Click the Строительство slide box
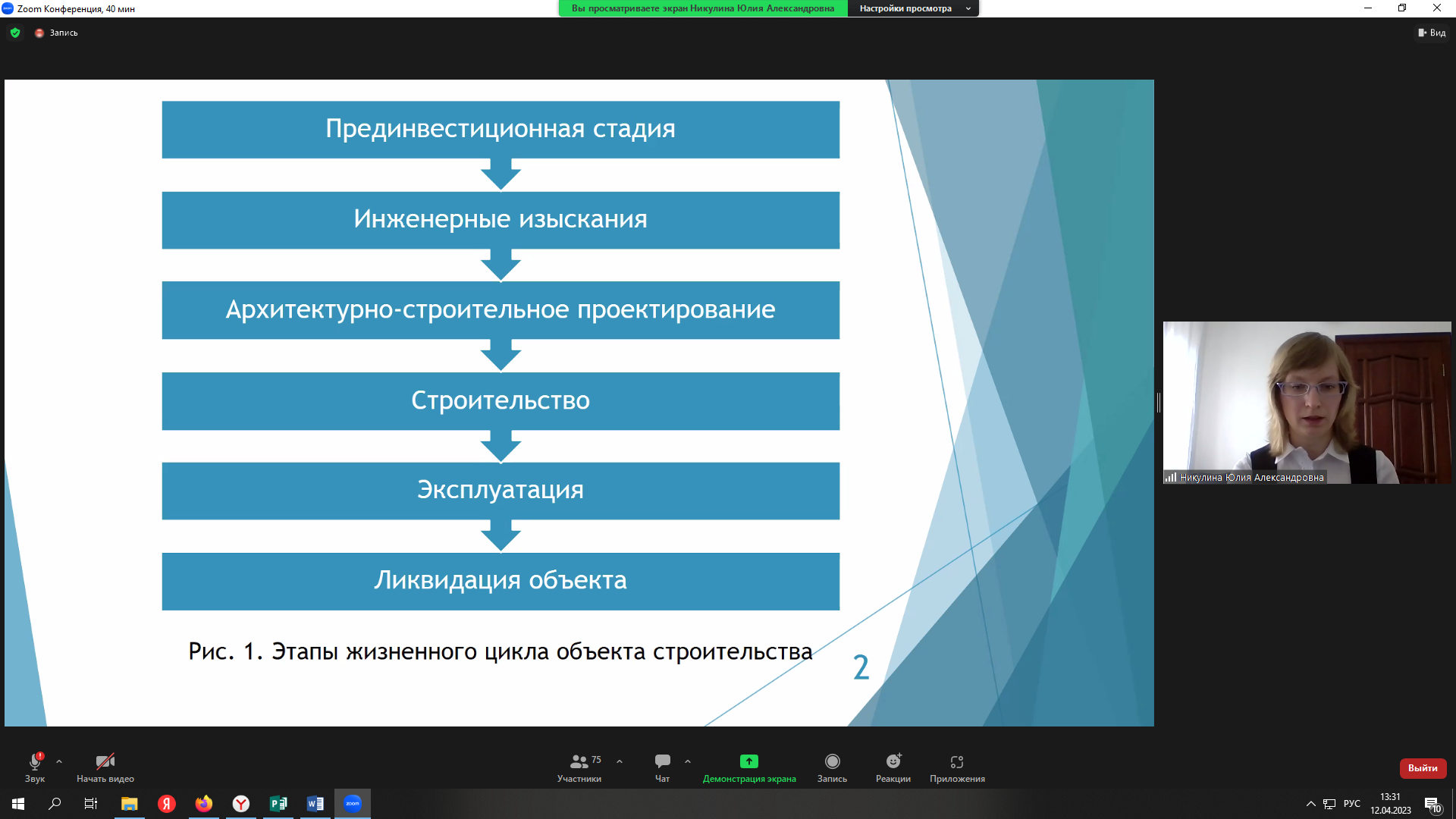The width and height of the screenshot is (1456, 819). 500,401
